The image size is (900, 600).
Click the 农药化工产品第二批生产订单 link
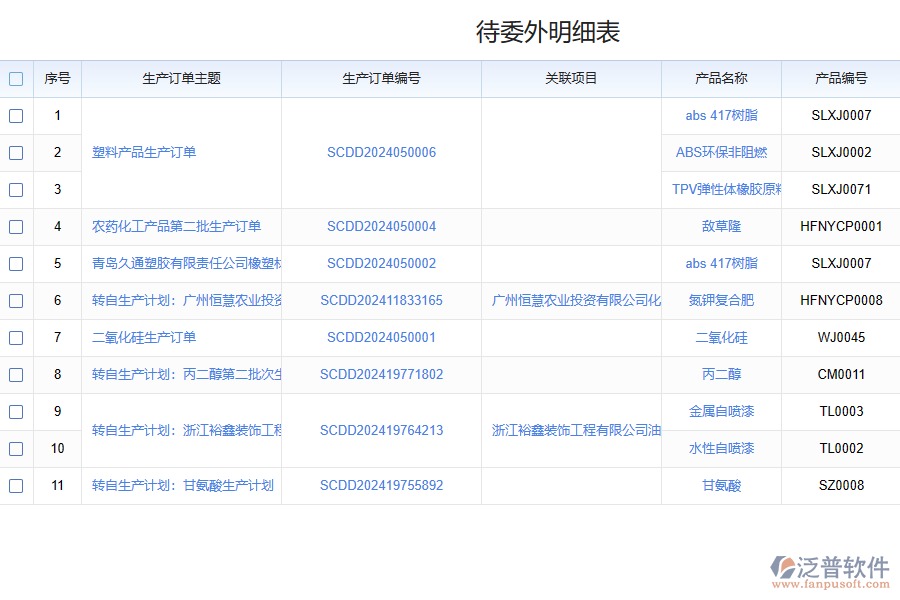click(x=176, y=227)
